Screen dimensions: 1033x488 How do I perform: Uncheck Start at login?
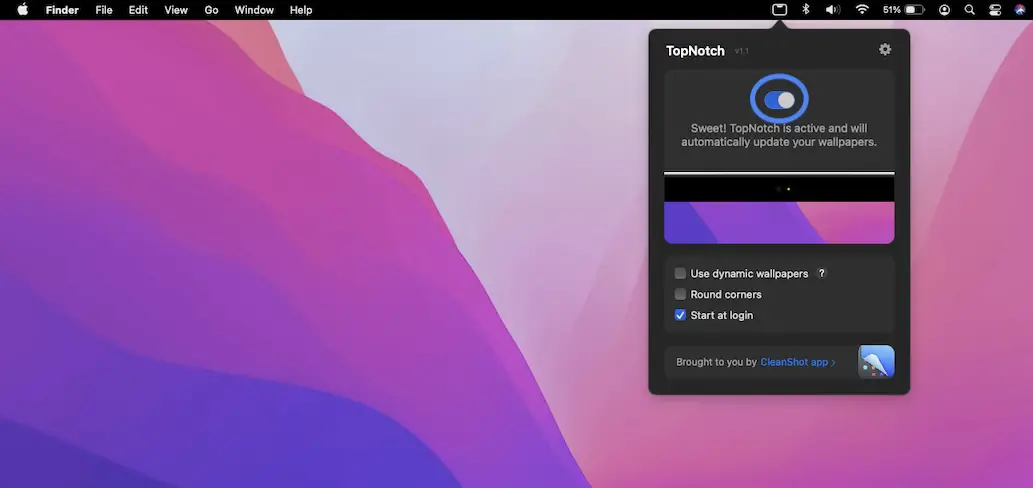point(680,315)
